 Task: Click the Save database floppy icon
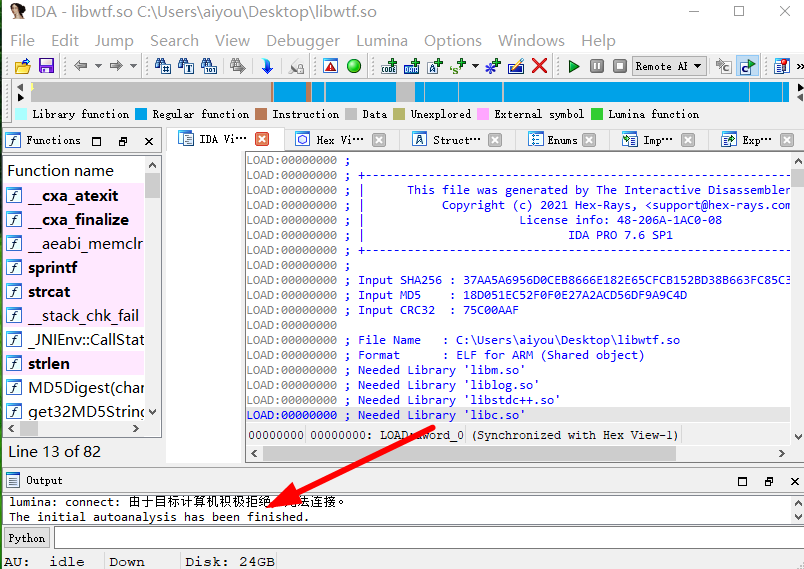(x=47, y=66)
